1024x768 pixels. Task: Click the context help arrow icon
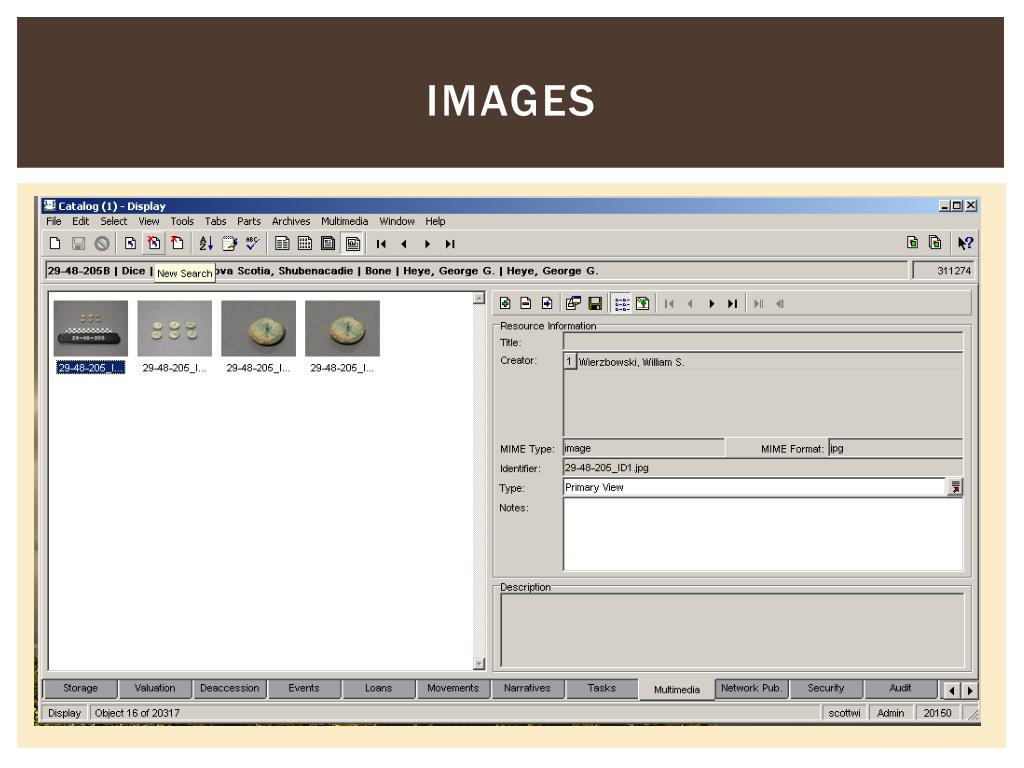pyautogui.click(x=964, y=243)
